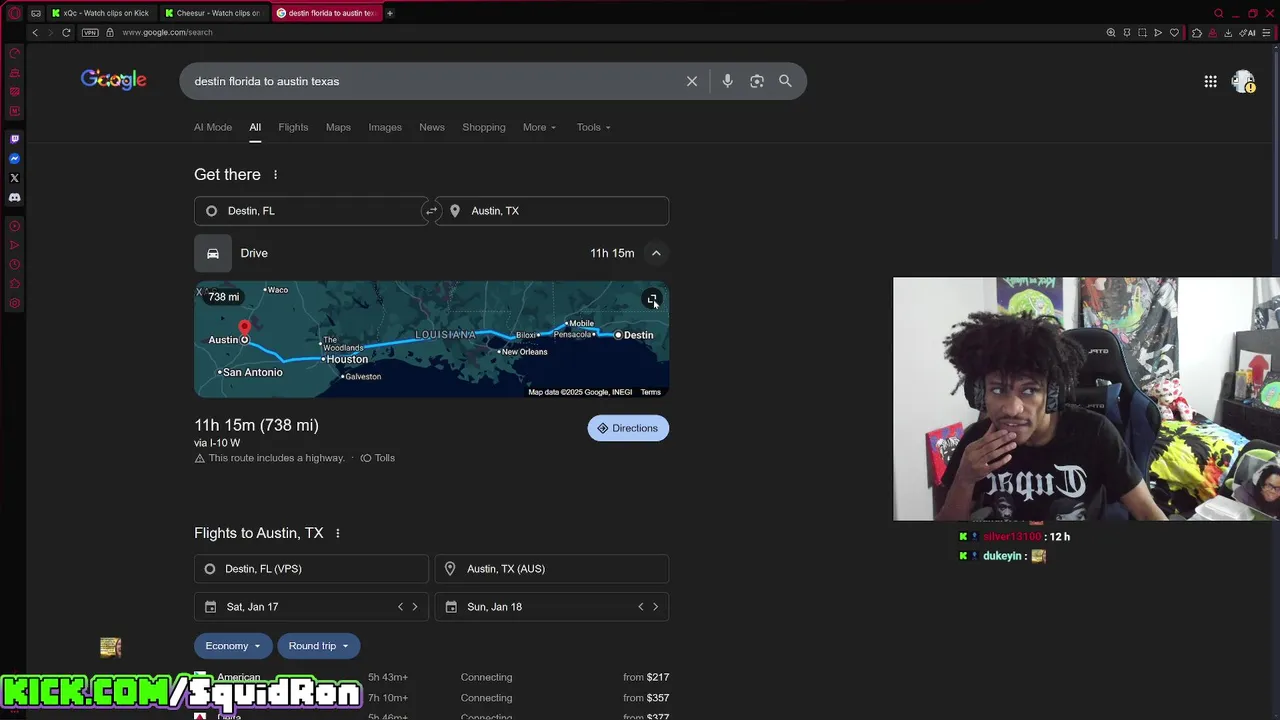Collapse the Drive route section chevron

click(656, 253)
